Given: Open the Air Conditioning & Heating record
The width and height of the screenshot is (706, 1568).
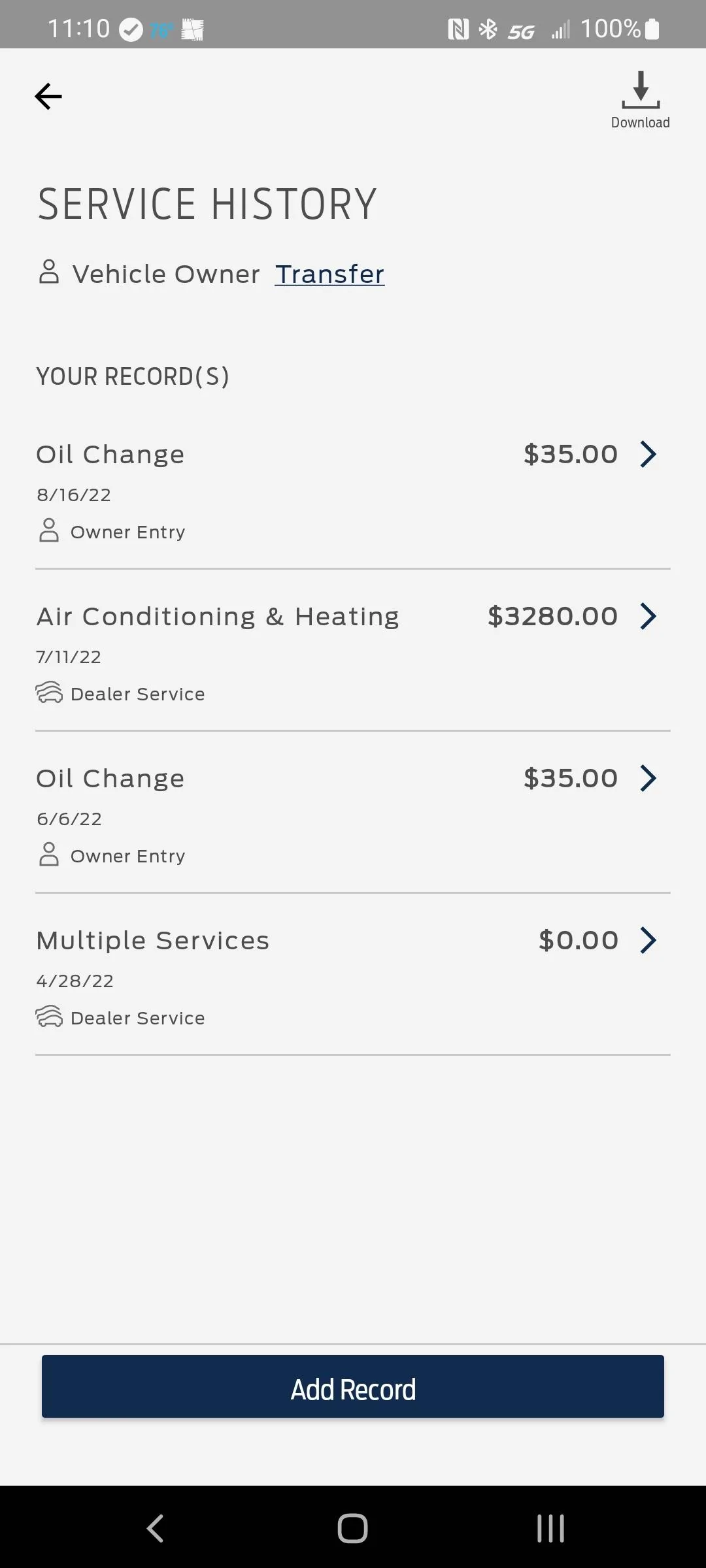Looking at the screenshot, I should point(218,617).
